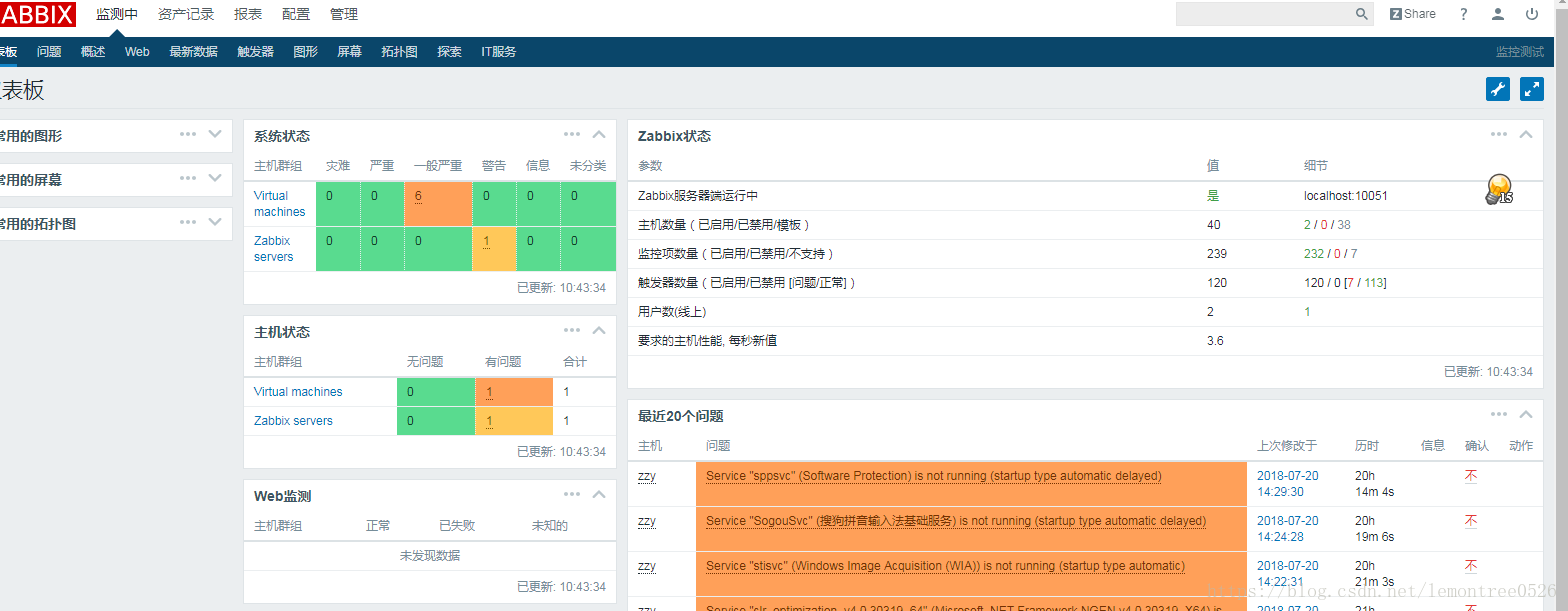Click the online users count 1
1568x611 pixels.
point(1307,312)
